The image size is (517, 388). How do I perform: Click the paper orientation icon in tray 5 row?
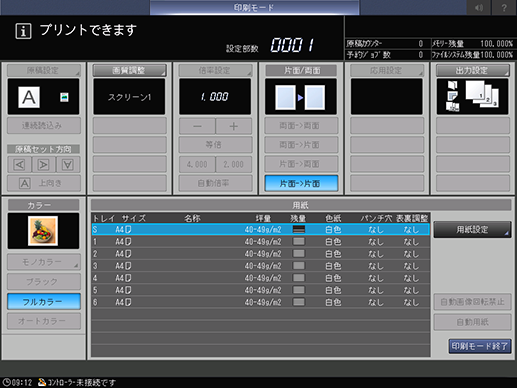128,290
